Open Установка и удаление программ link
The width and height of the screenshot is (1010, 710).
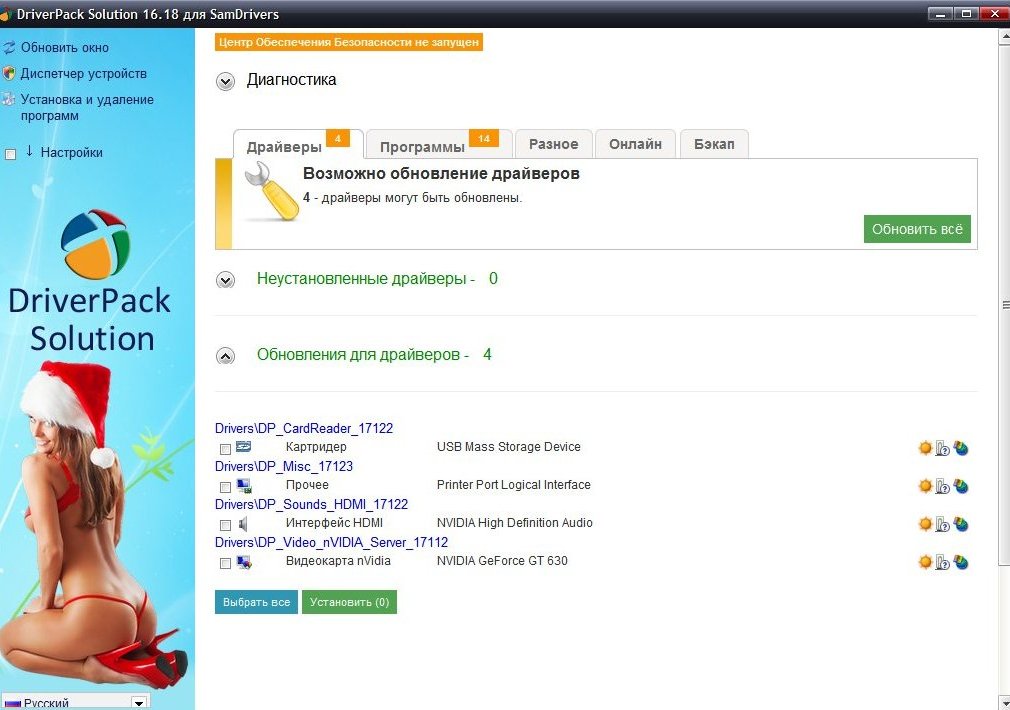[87, 108]
